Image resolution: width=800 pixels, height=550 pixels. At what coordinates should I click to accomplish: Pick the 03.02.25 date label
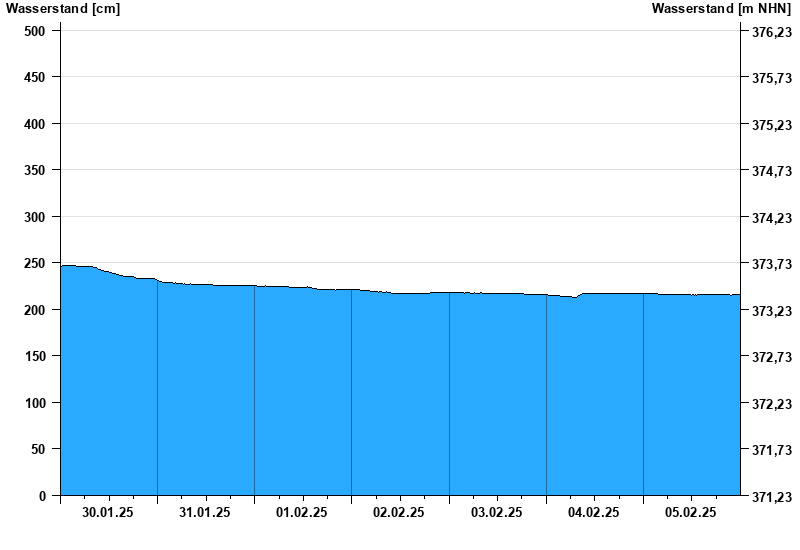tap(496, 512)
